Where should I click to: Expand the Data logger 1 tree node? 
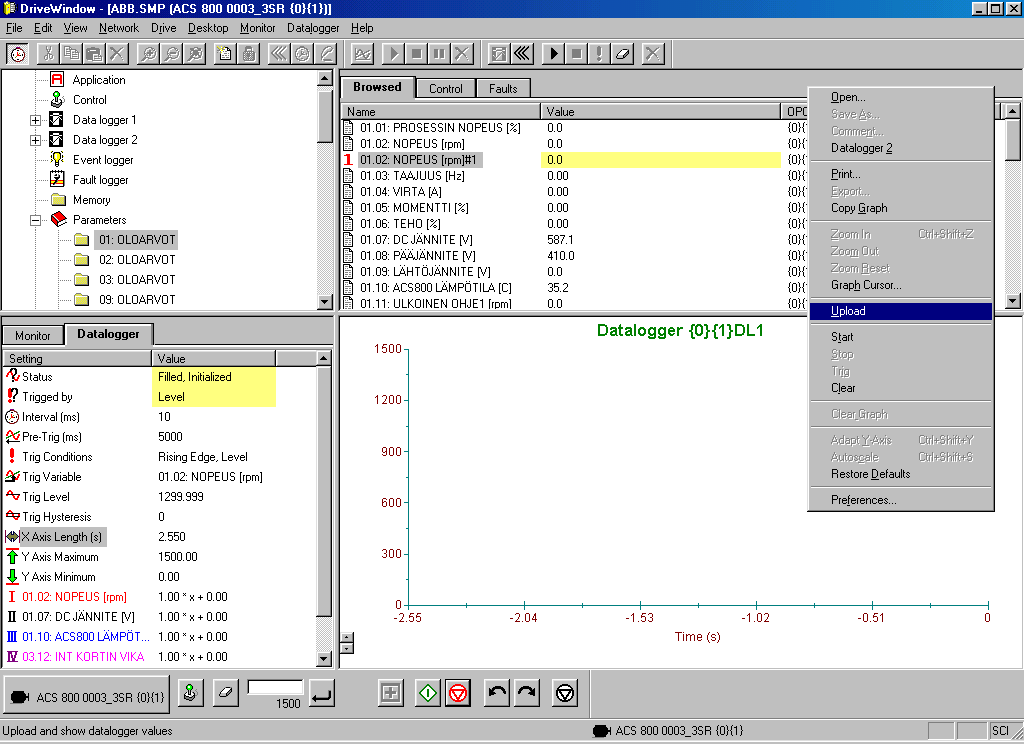click(x=35, y=120)
